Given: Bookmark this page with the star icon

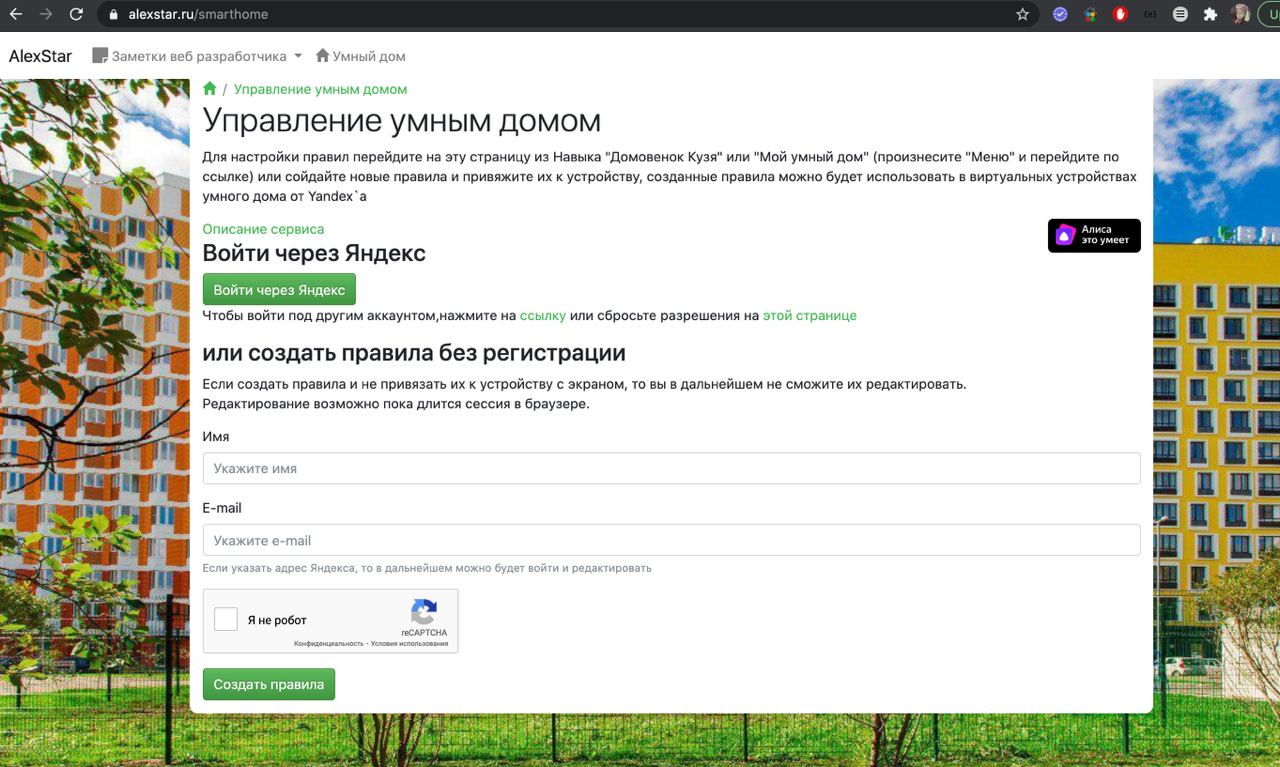Looking at the screenshot, I should (x=1022, y=15).
